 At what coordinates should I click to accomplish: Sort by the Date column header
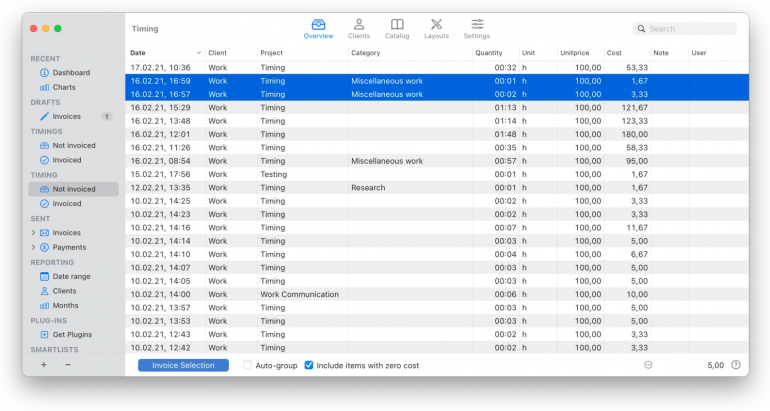point(165,53)
